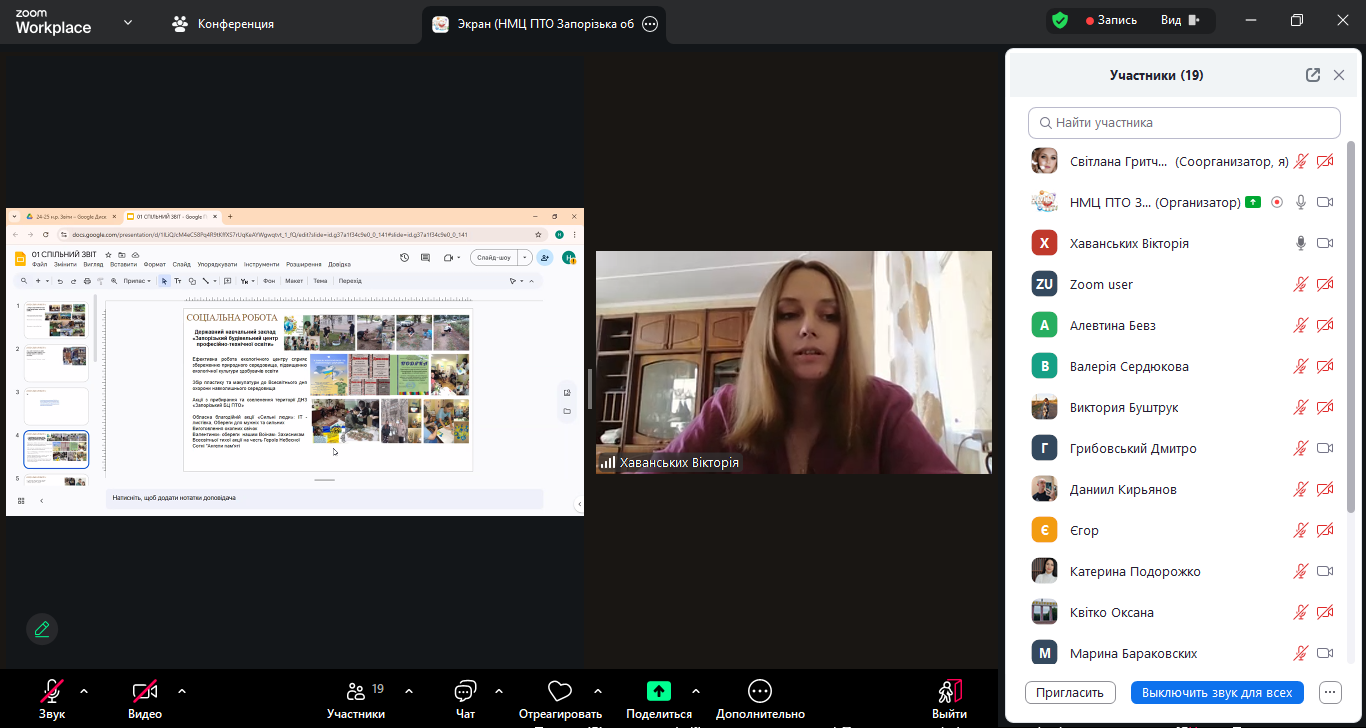
Task: Click the Пригласить button
Action: [x=1070, y=692]
